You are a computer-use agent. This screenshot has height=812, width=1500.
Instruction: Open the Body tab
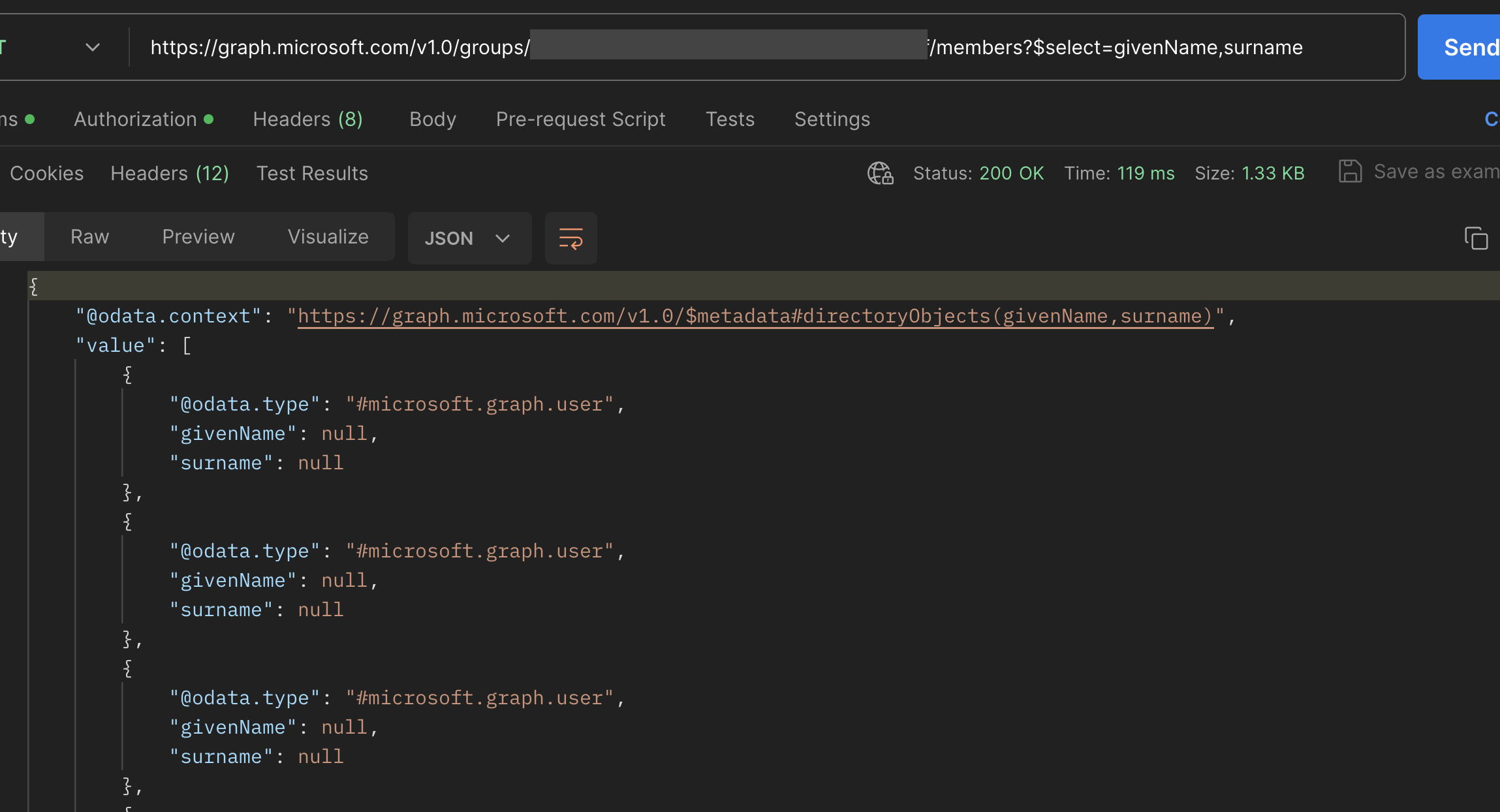click(432, 119)
